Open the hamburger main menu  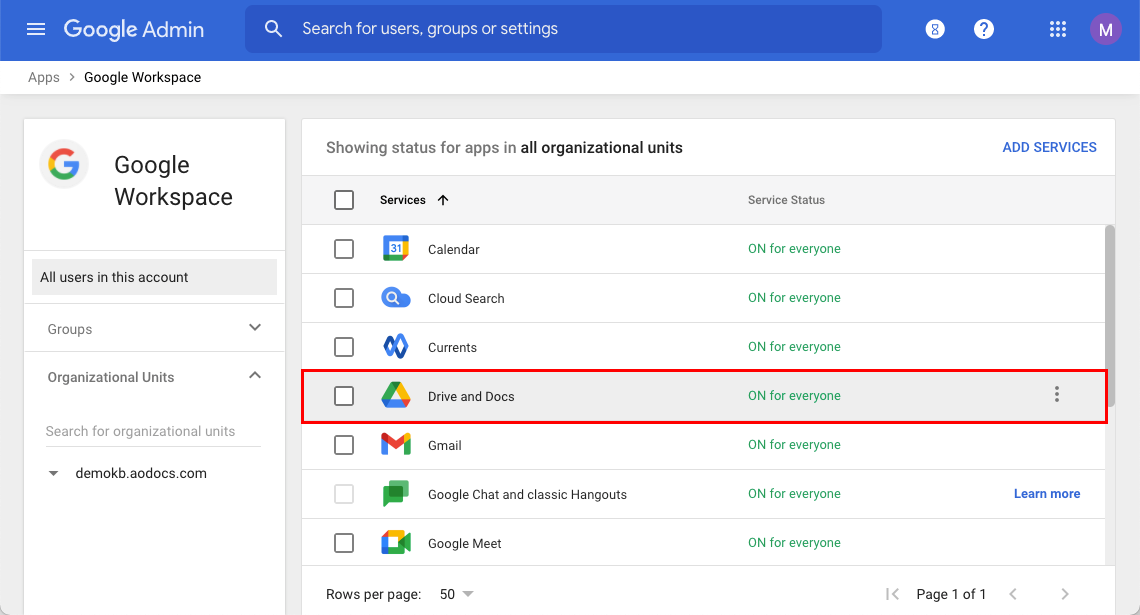click(x=36, y=29)
